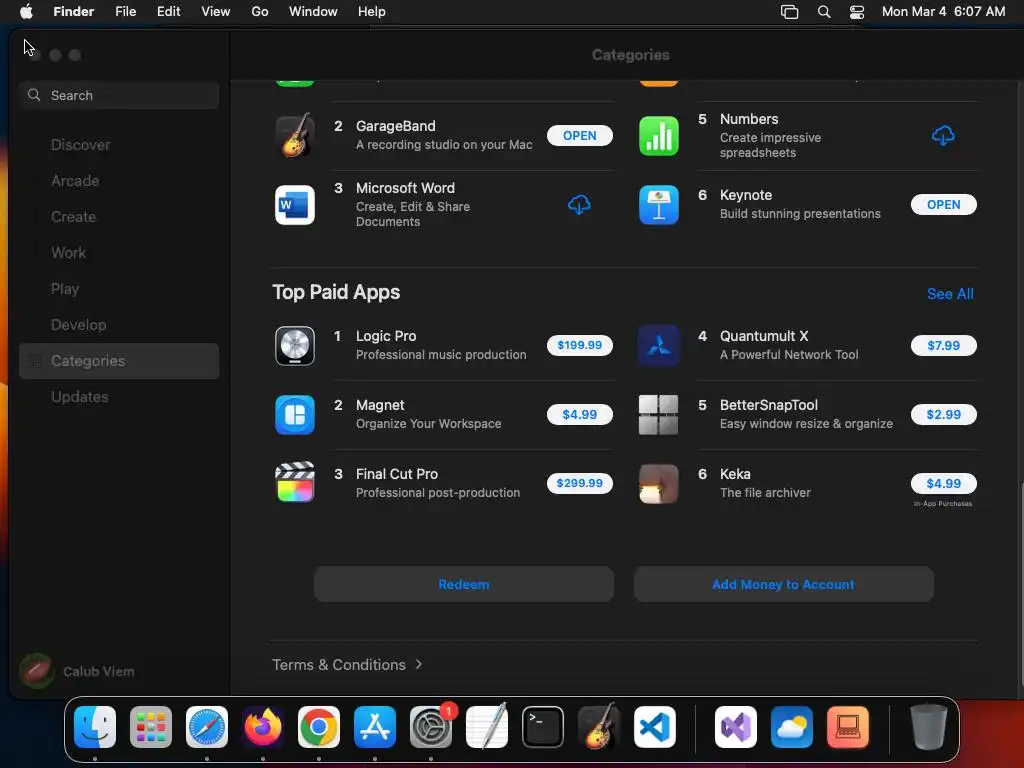Open the Weather app from the Dock
Image resolution: width=1024 pixels, height=768 pixels.
click(792, 727)
